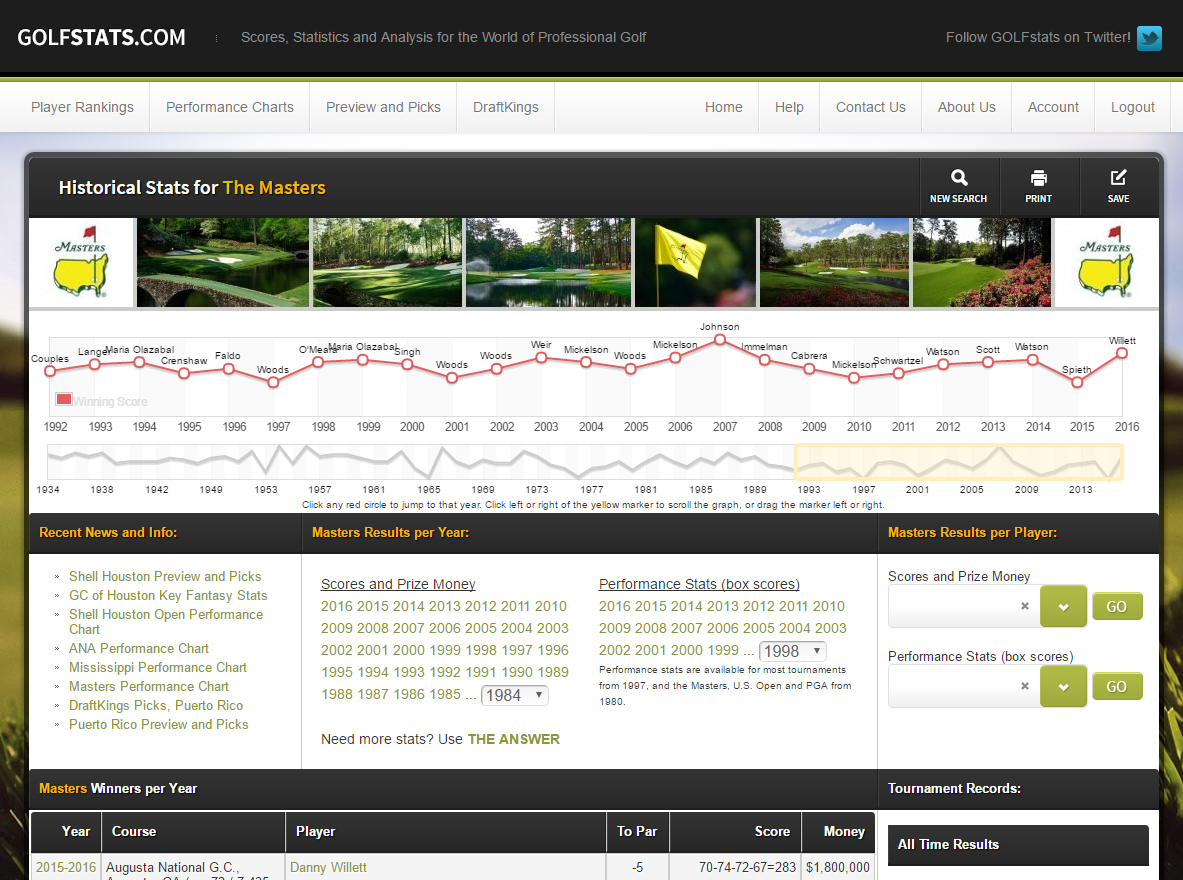Image resolution: width=1183 pixels, height=880 pixels.
Task: Click the right Masters logo
Action: point(1106,263)
